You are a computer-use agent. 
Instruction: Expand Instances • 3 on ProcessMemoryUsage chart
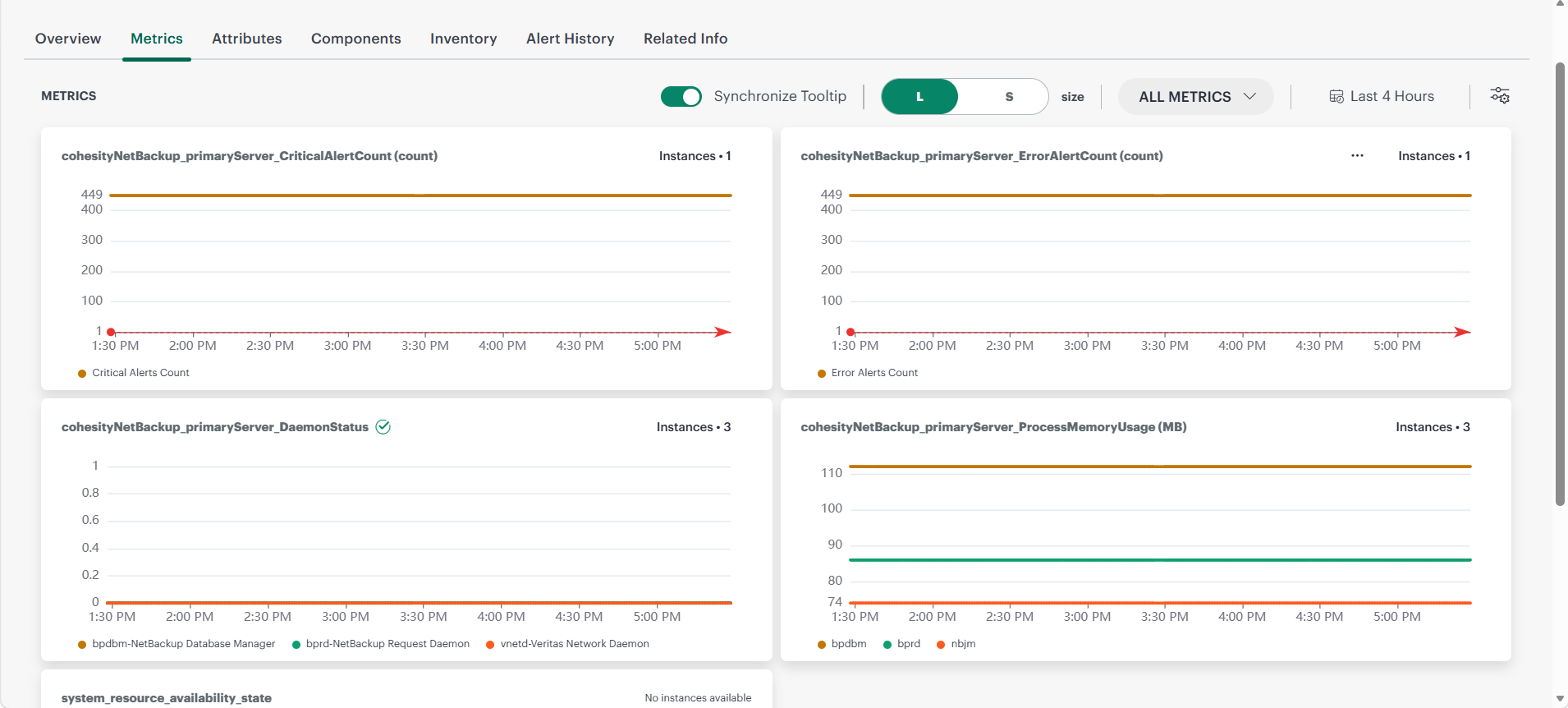click(1433, 427)
